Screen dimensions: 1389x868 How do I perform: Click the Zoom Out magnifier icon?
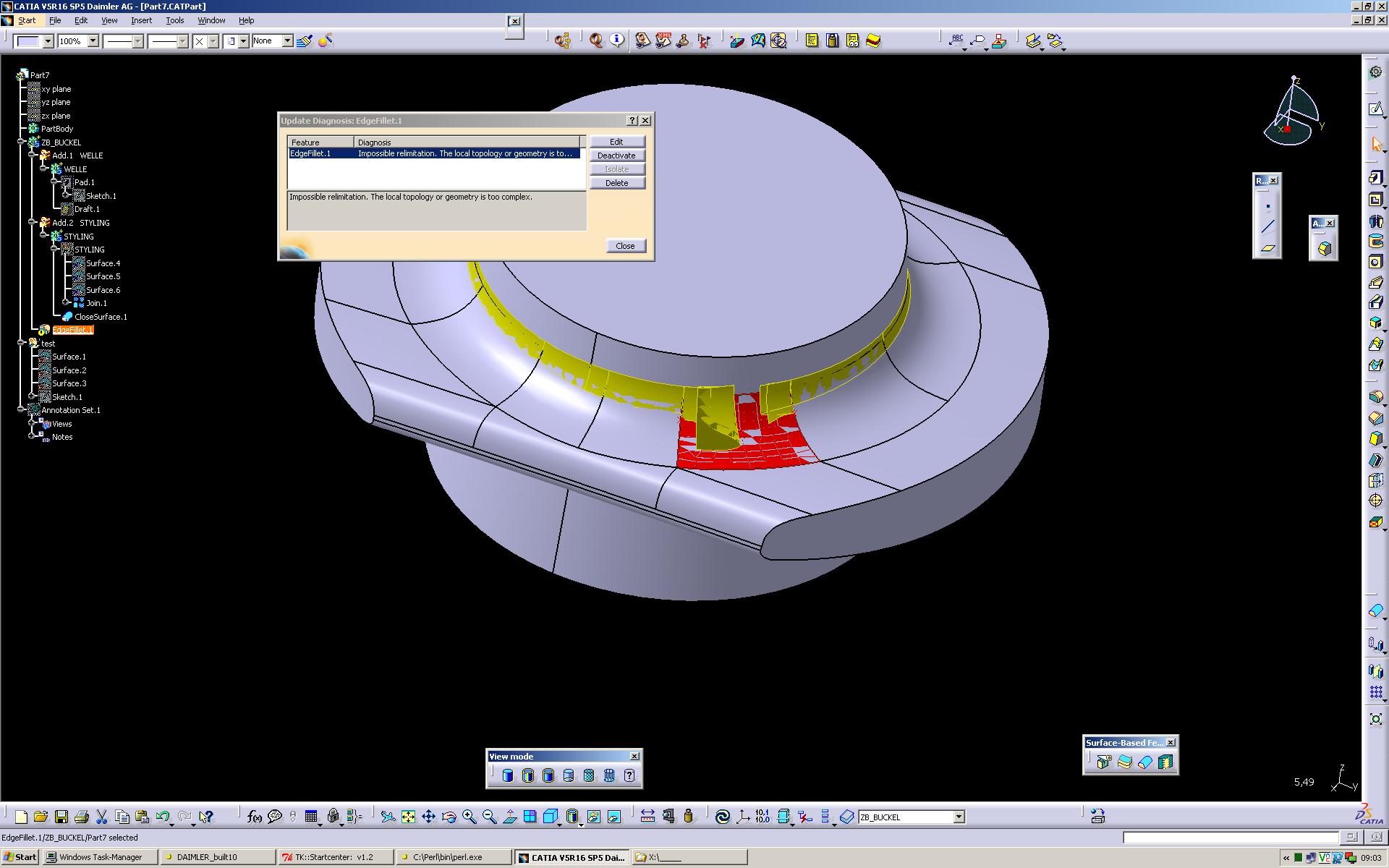489,817
